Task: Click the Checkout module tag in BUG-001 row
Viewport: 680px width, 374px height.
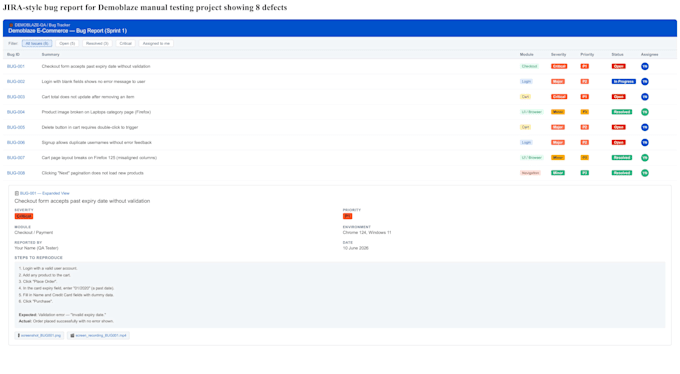Action: [x=529, y=66]
